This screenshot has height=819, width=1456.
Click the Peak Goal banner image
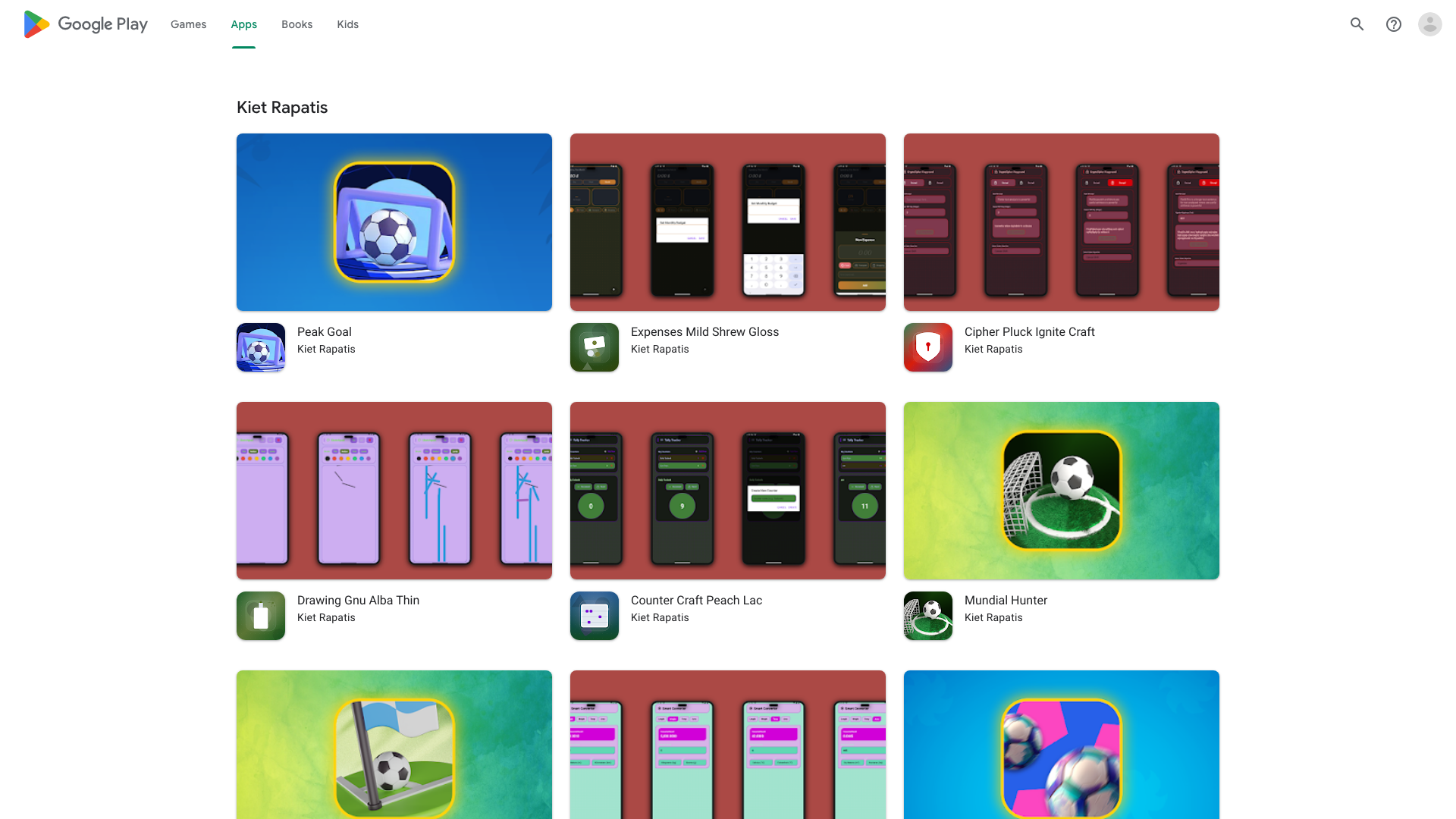tap(394, 222)
